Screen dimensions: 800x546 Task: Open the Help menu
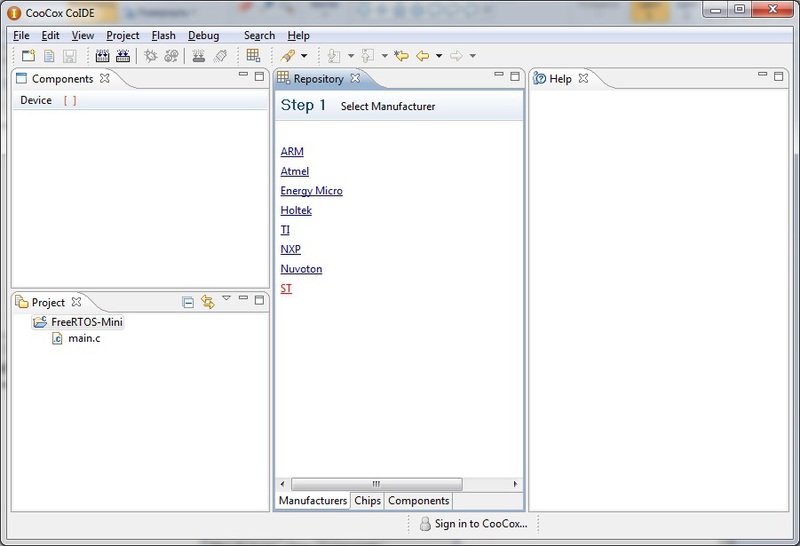[x=298, y=36]
